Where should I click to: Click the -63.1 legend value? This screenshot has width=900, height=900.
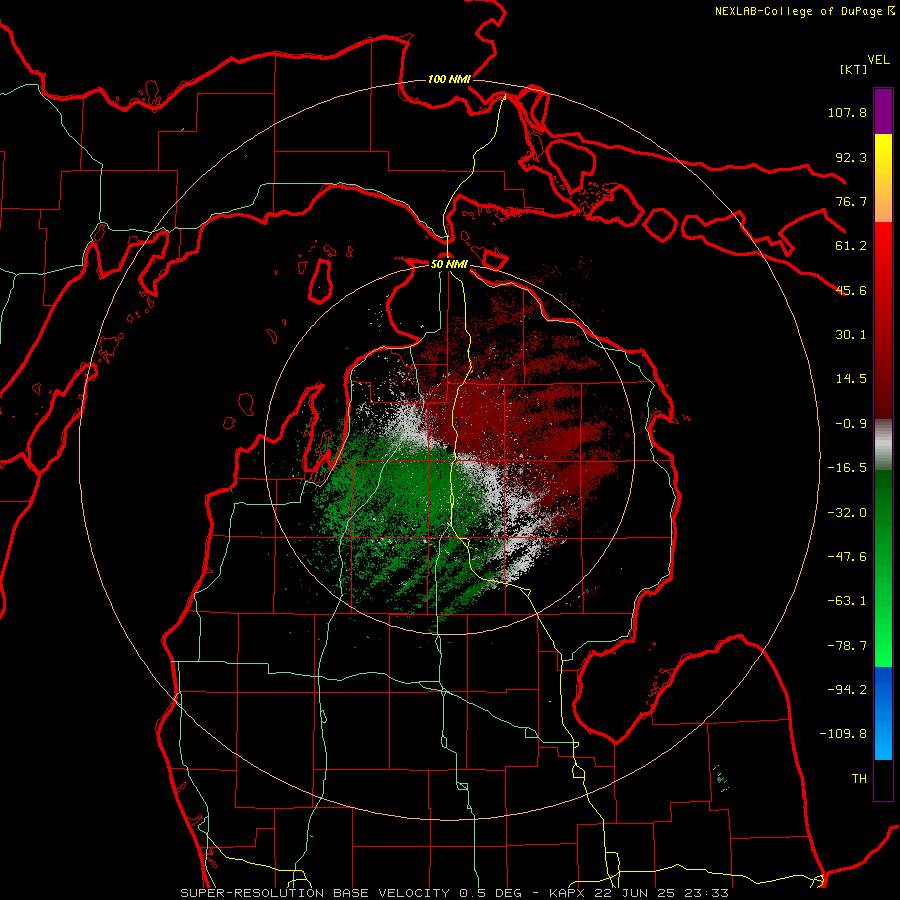(847, 601)
